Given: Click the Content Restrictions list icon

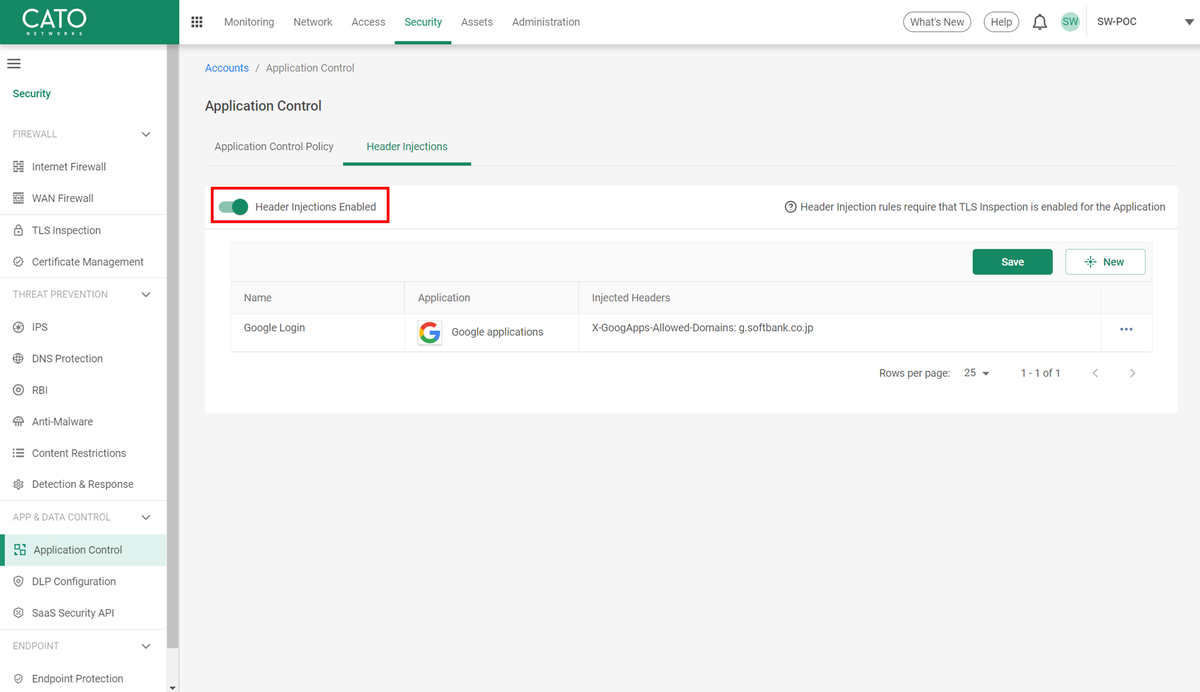Looking at the screenshot, I should (x=18, y=453).
